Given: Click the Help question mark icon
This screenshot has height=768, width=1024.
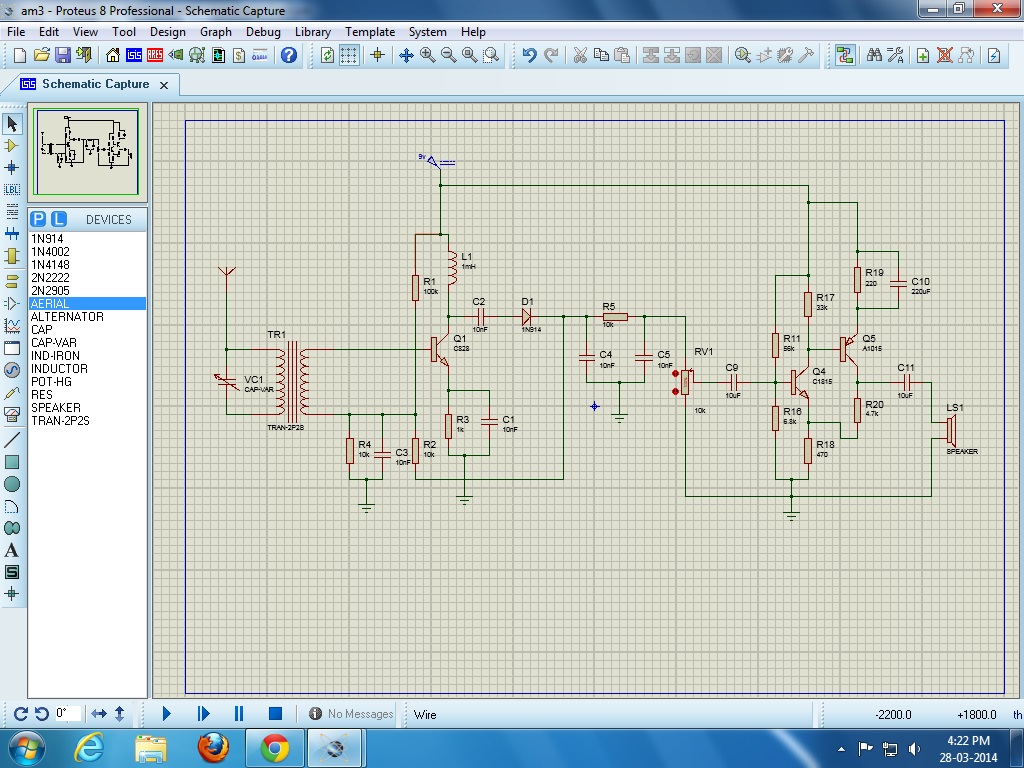Looking at the screenshot, I should [289, 55].
